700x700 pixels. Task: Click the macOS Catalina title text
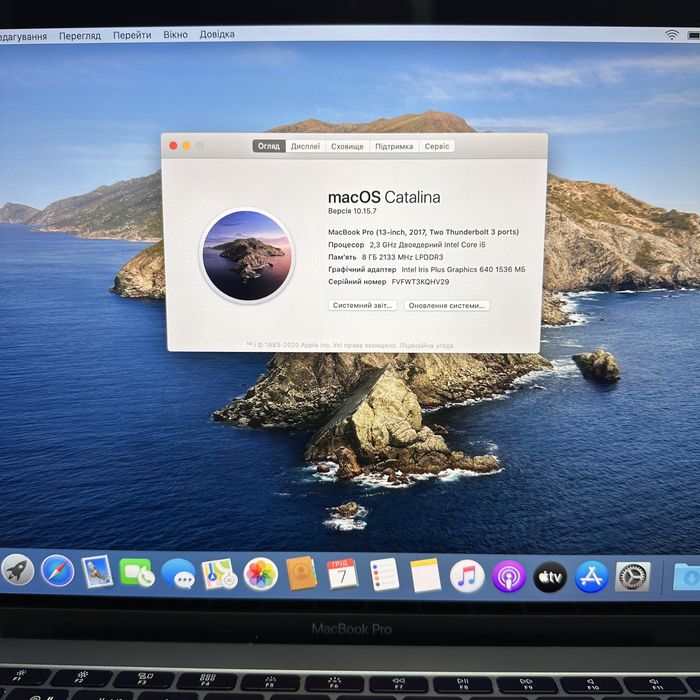(x=384, y=197)
